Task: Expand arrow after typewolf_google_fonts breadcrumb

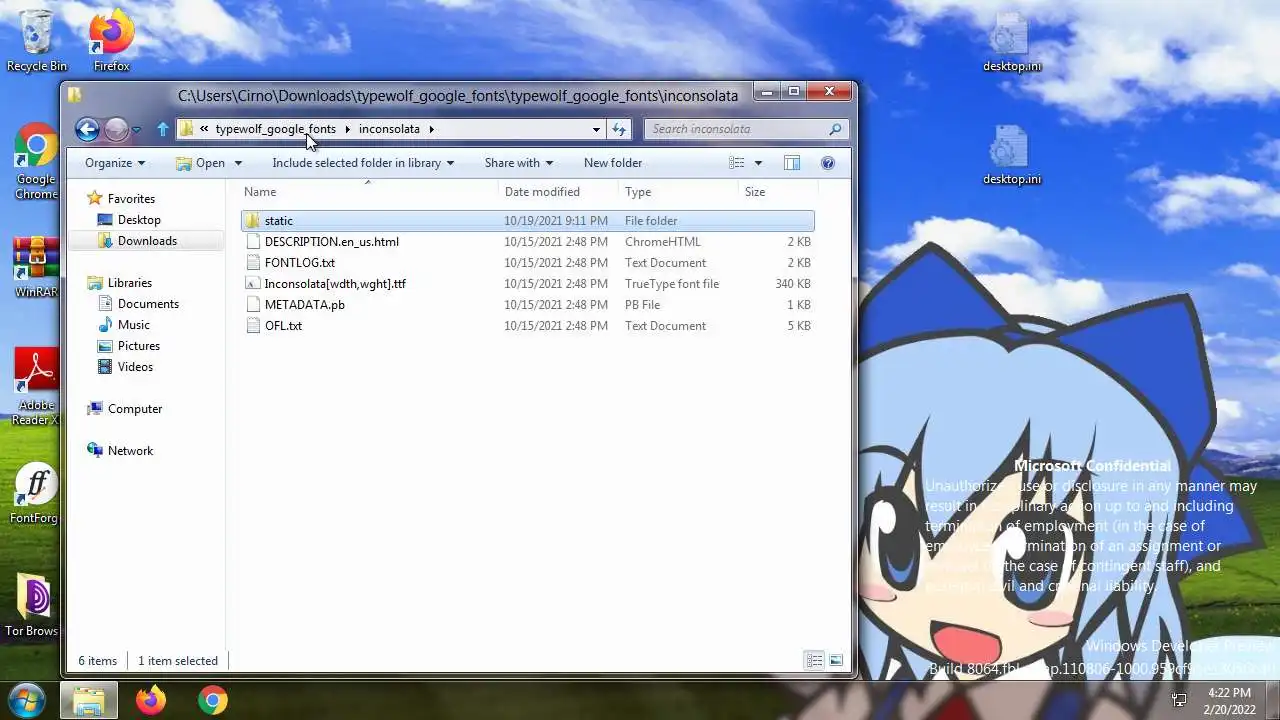Action: pyautogui.click(x=347, y=129)
